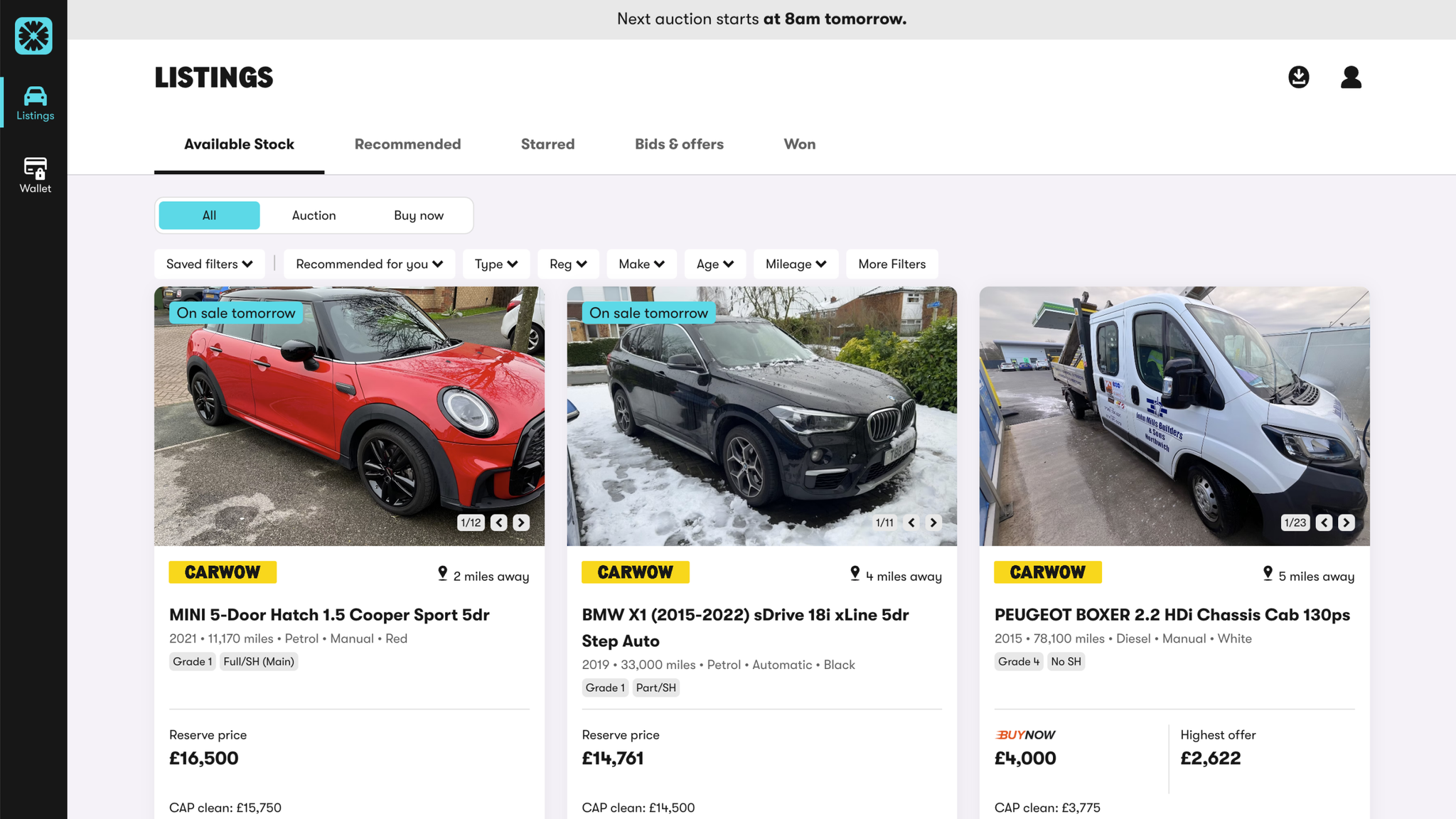Open the Bids & offers tab
The image size is (1456, 819).
(679, 144)
